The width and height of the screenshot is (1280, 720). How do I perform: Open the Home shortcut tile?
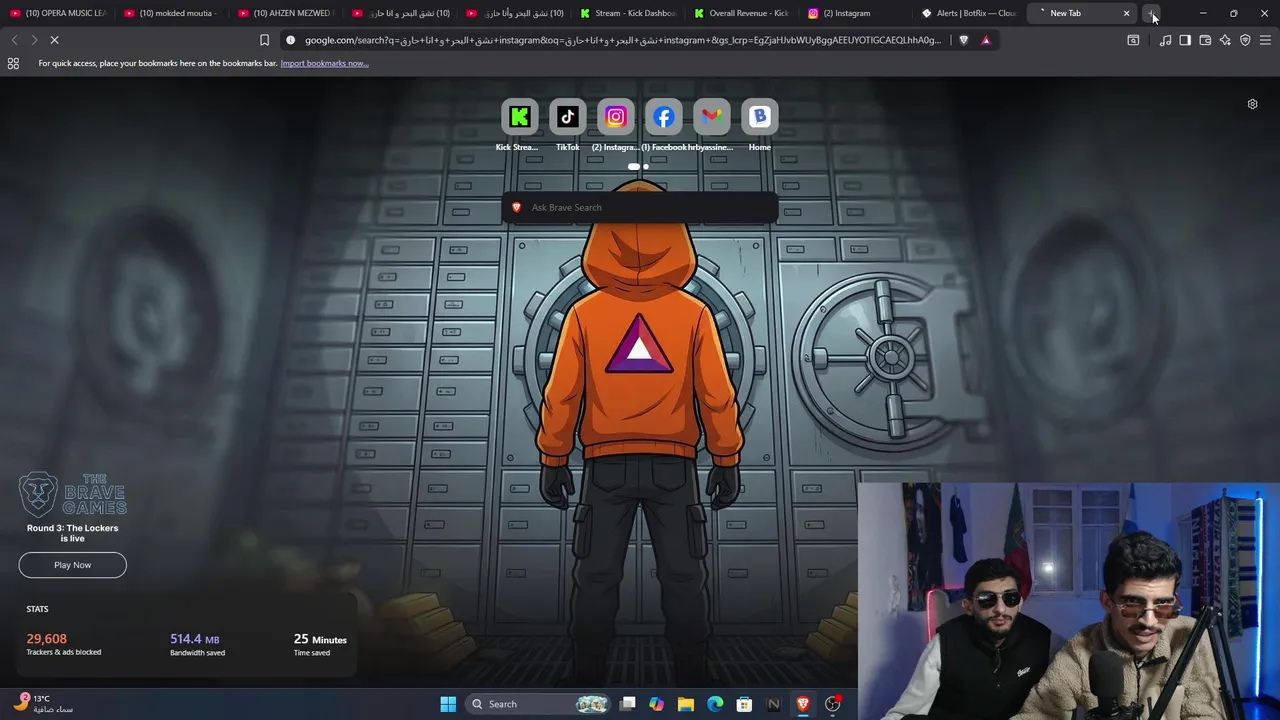759,117
